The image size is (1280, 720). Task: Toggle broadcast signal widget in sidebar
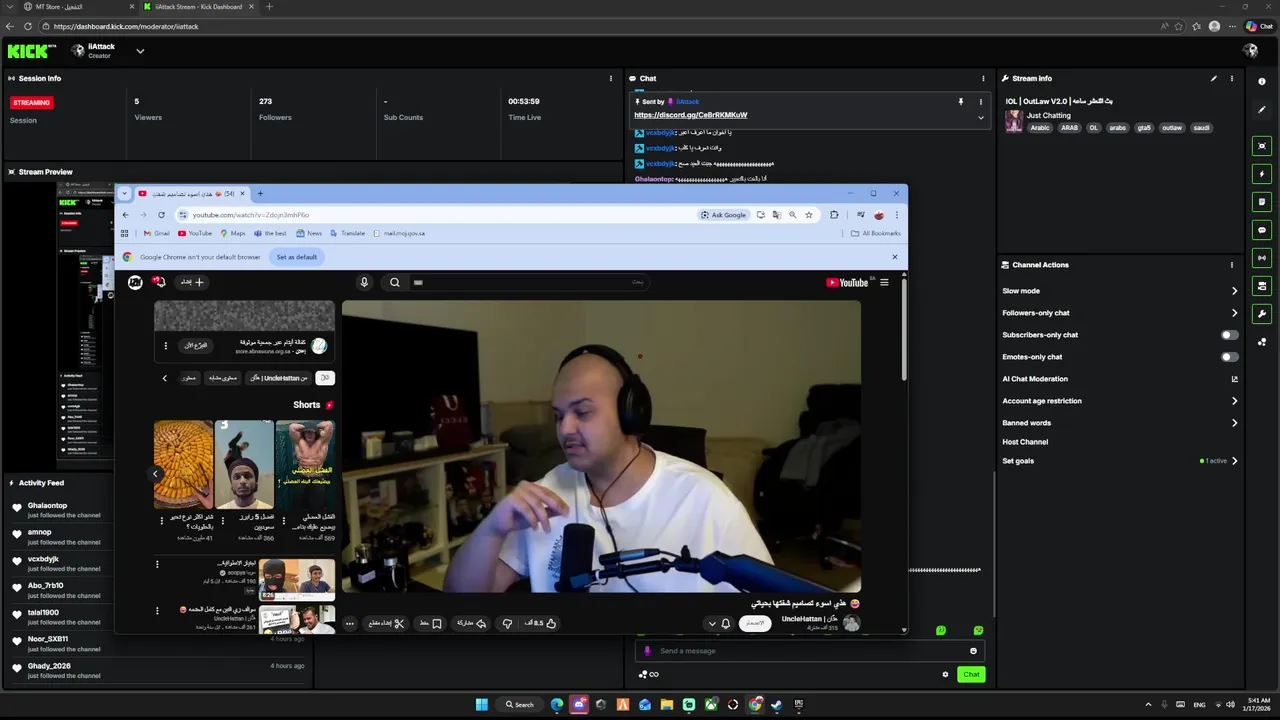[1262, 258]
